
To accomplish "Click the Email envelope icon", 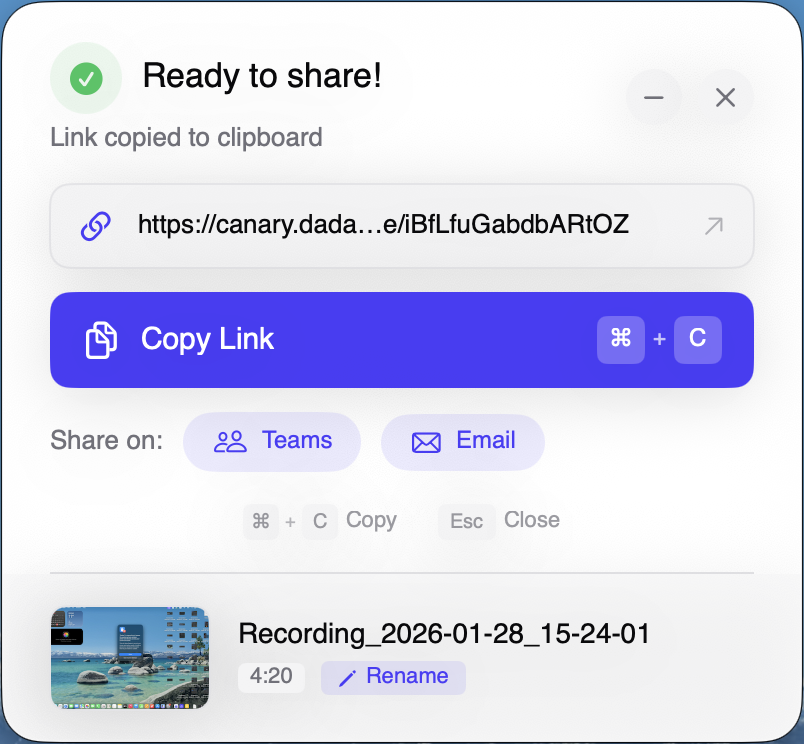I will point(426,442).
